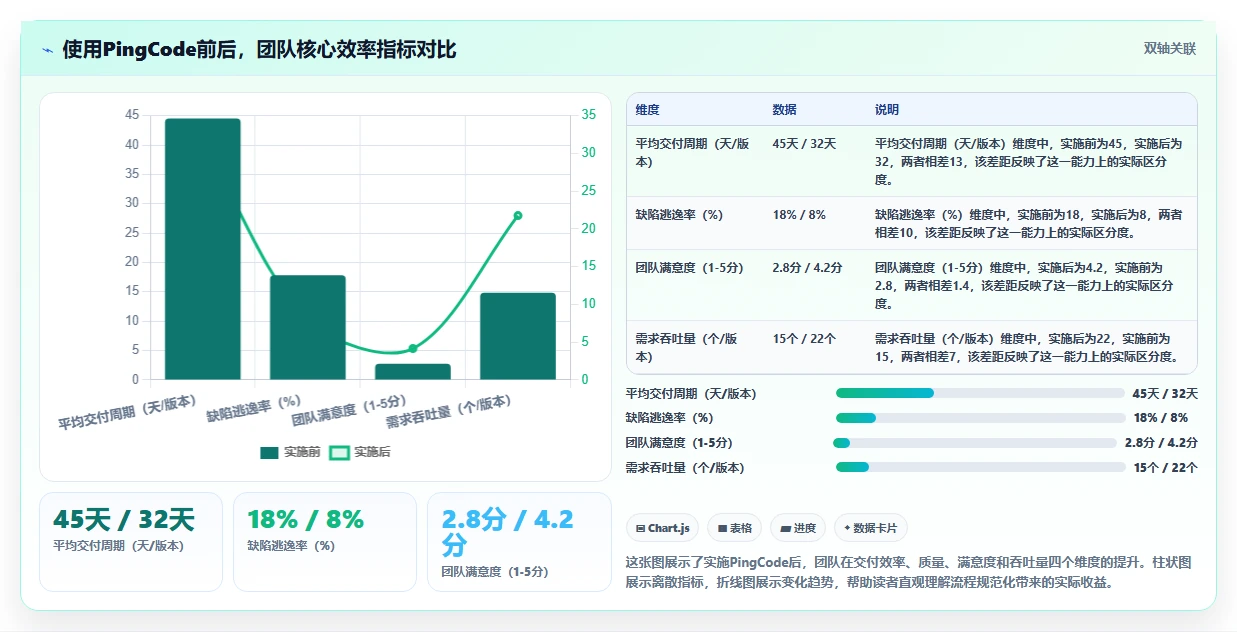
Task: Click the 缺陷逃逸率 description cell in table
Action: [x=1029, y=223]
